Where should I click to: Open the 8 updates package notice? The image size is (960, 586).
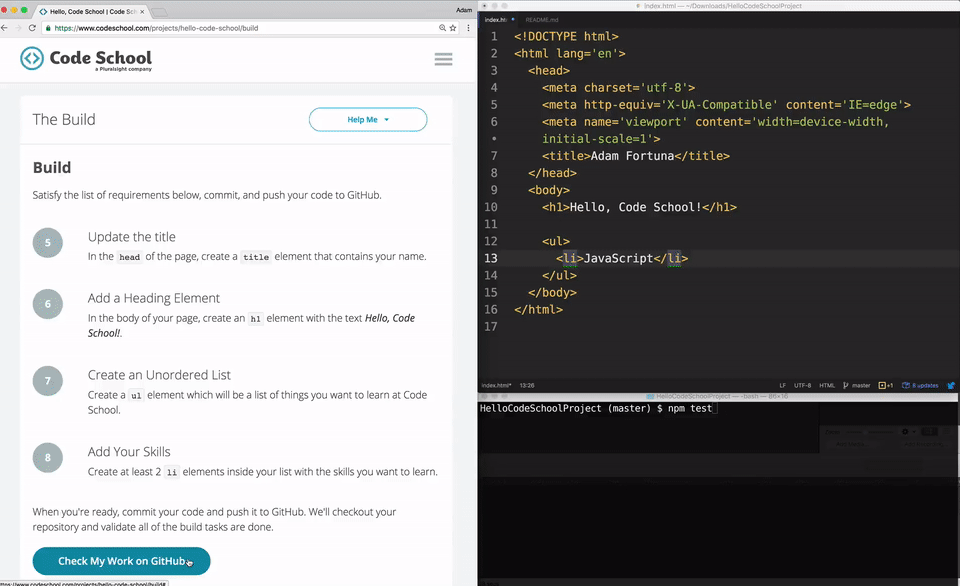click(x=920, y=385)
